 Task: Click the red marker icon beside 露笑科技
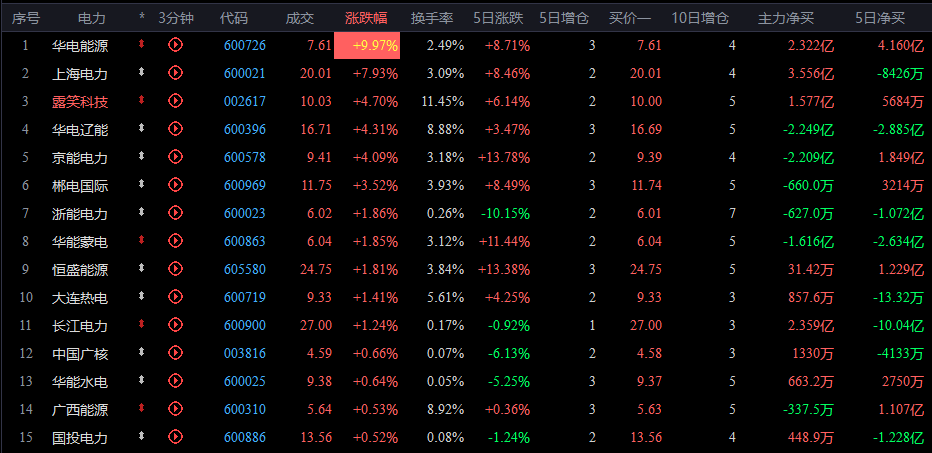(141, 99)
